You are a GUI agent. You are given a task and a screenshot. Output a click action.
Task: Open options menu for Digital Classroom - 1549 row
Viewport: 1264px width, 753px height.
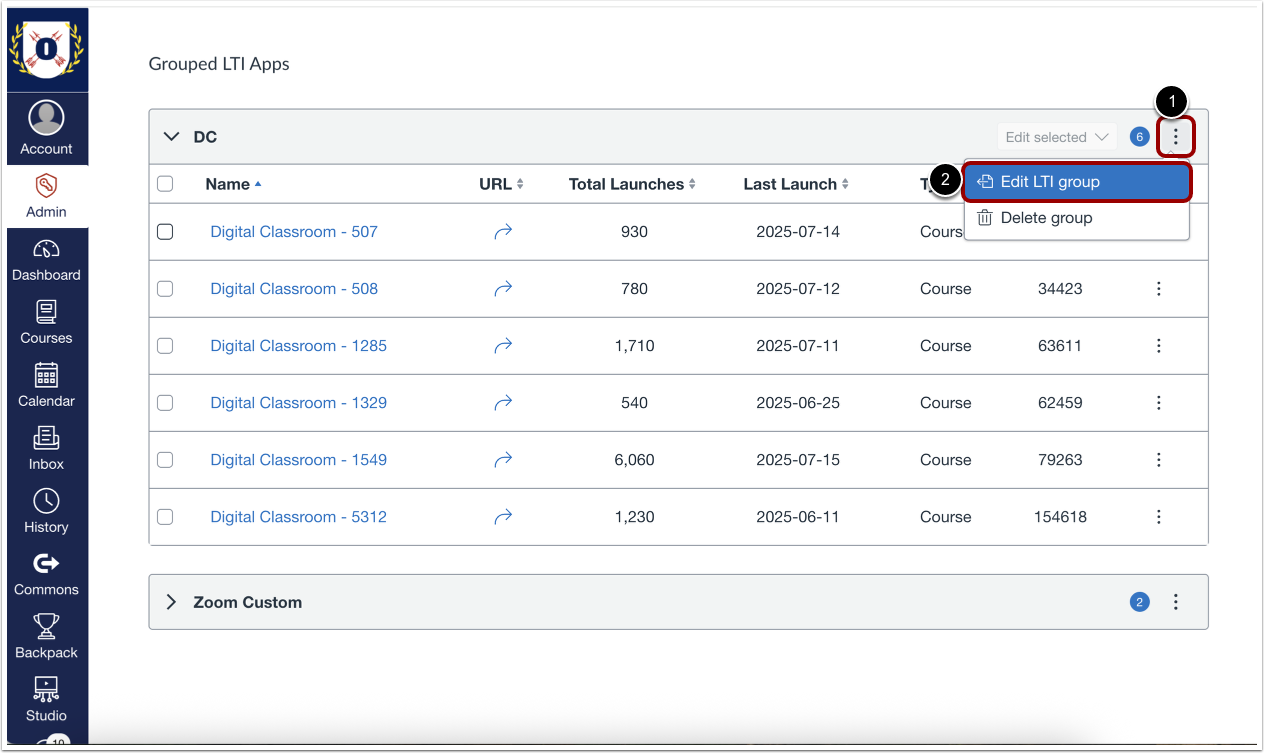[x=1159, y=460]
